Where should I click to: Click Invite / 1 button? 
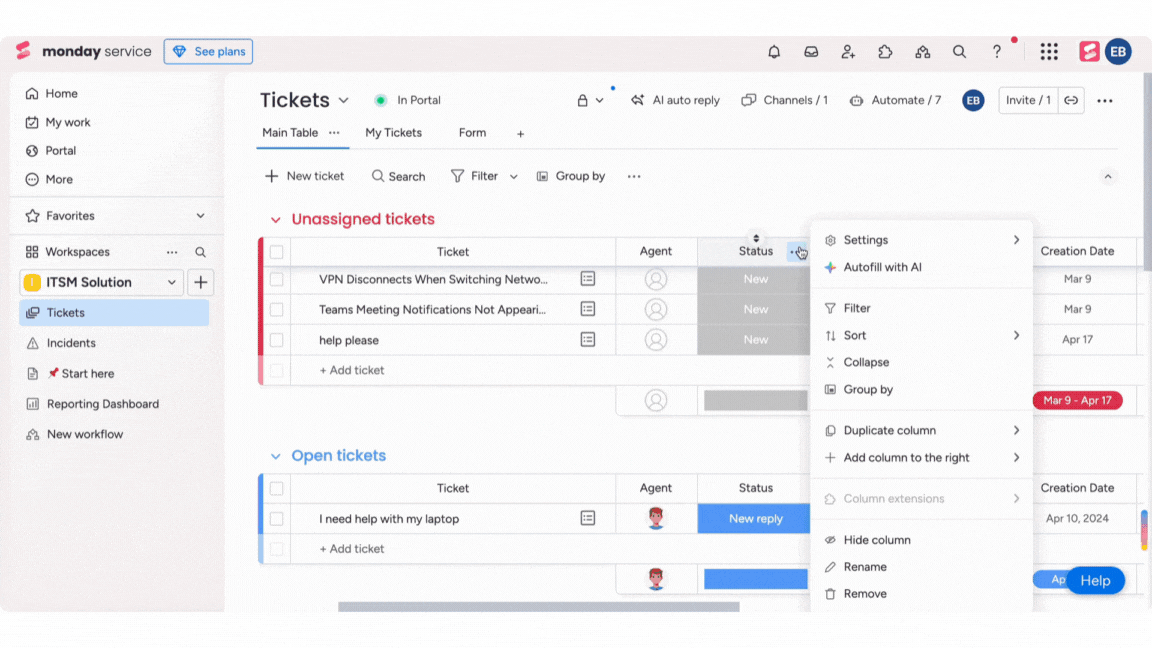1028,101
